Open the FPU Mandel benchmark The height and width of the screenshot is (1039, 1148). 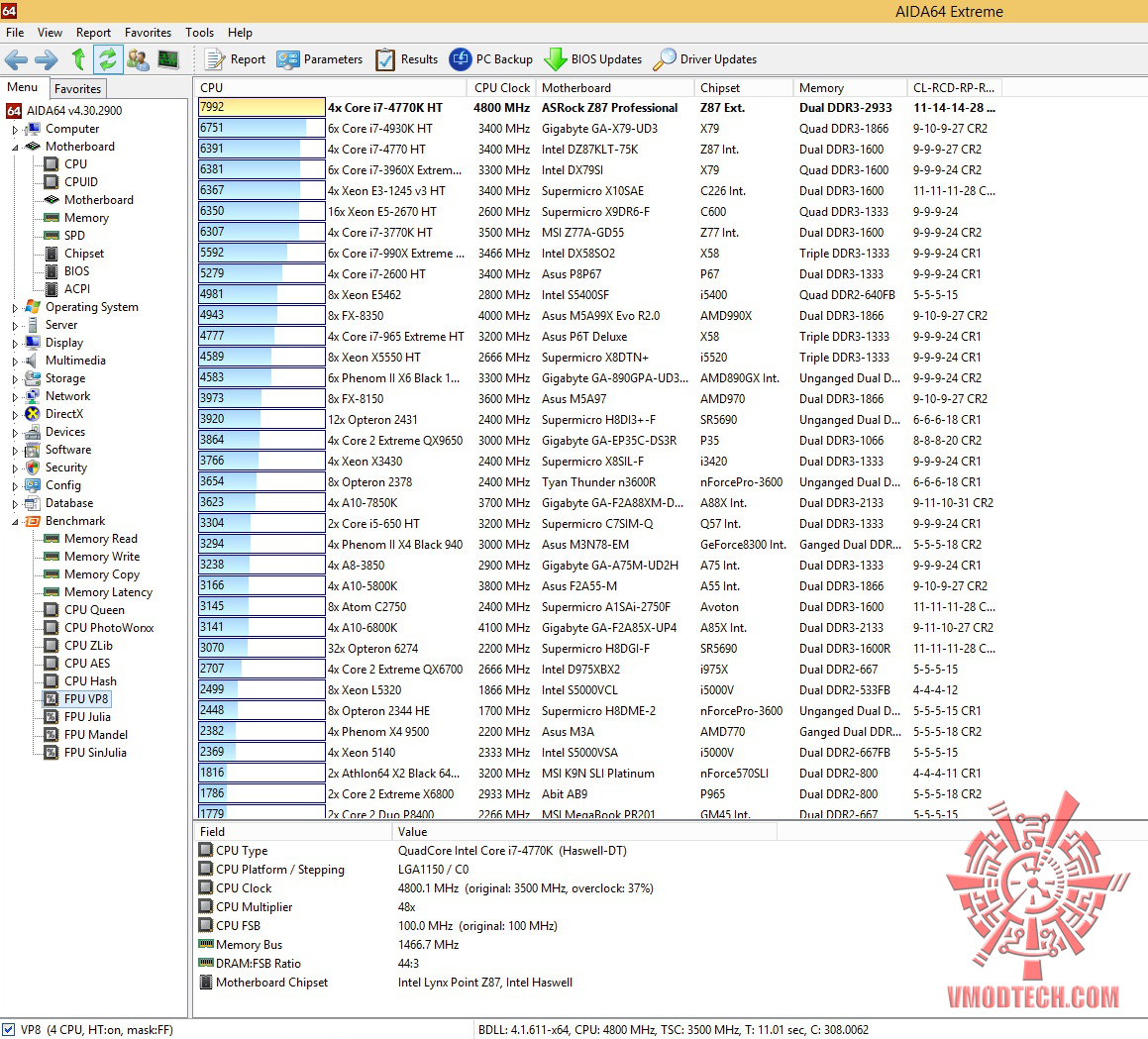point(96,734)
